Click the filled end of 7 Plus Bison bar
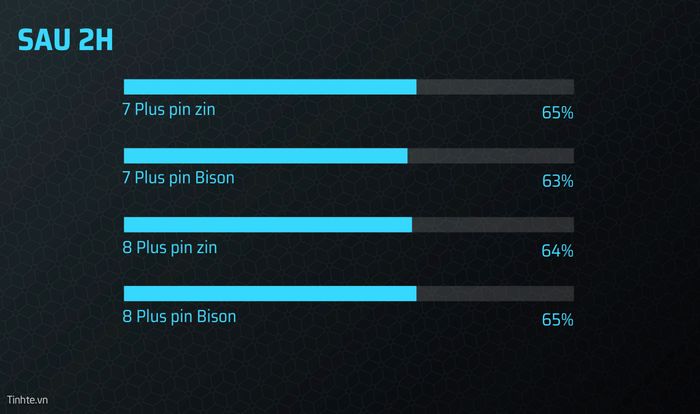This screenshot has height=414, width=700. (401, 156)
